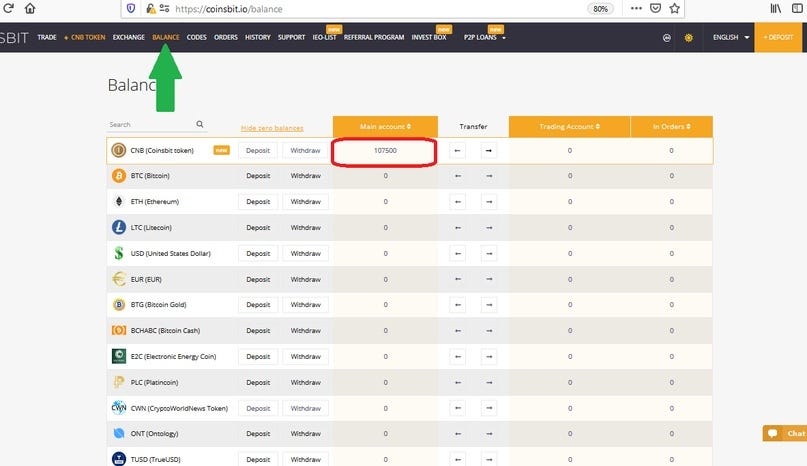Click the EUR euro coin icon
The height and width of the screenshot is (466, 807).
coord(119,279)
